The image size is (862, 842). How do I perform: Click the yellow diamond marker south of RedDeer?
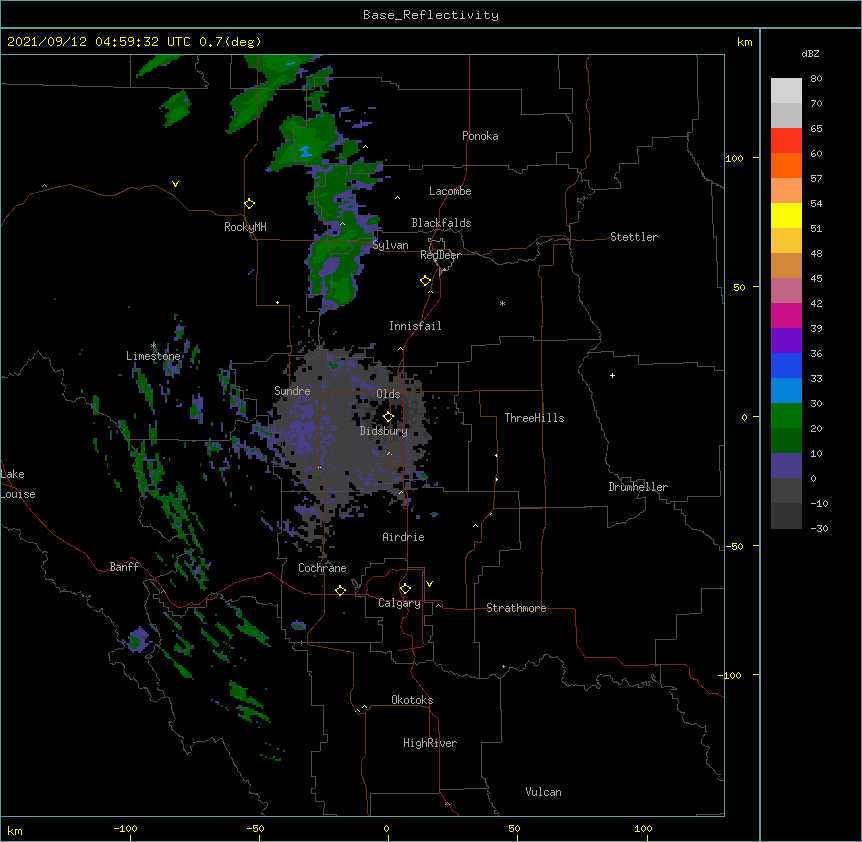tap(426, 281)
